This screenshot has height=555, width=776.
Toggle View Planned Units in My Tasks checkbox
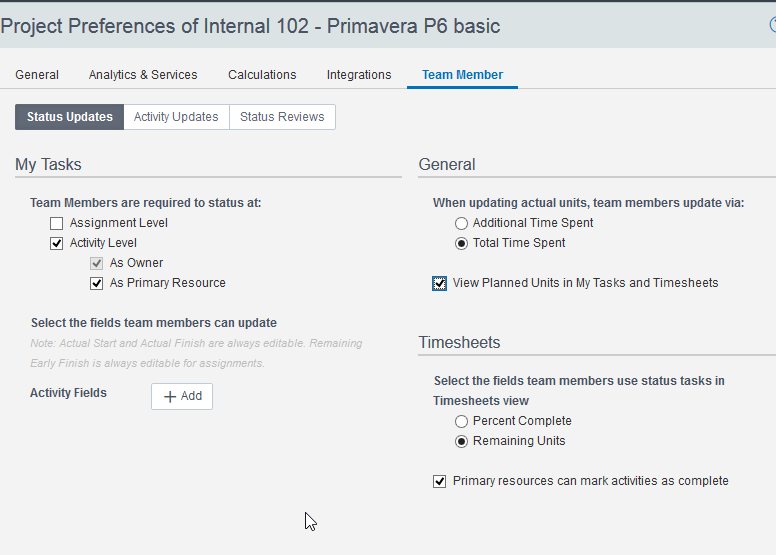[x=439, y=283]
